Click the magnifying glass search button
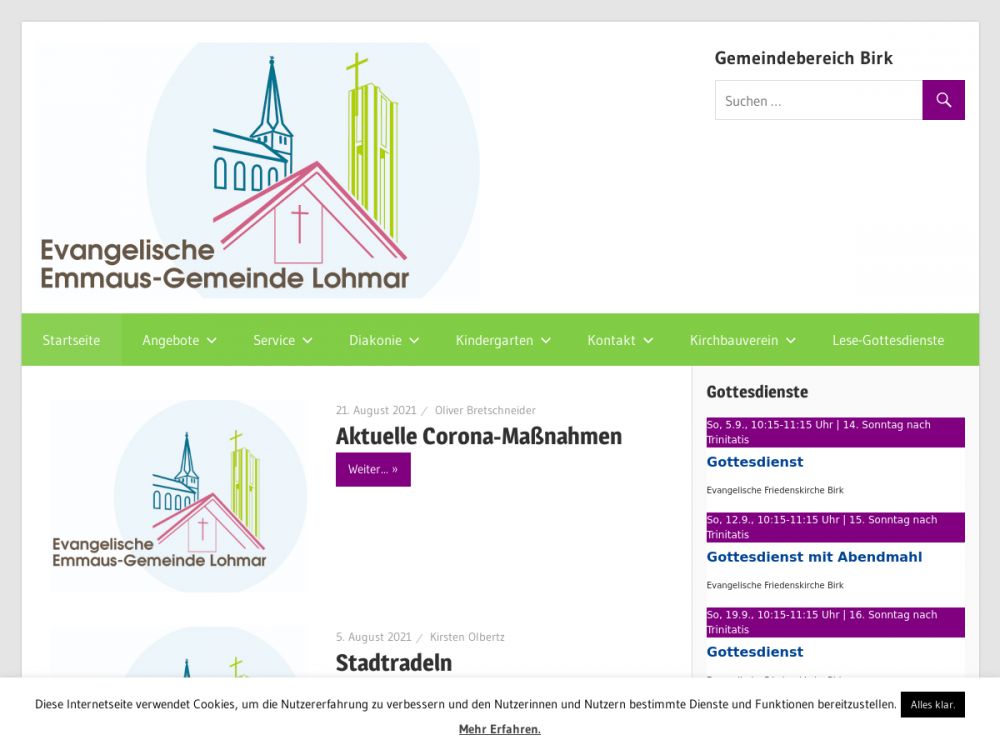Screen dimensions: 1000x750 click(x=943, y=100)
